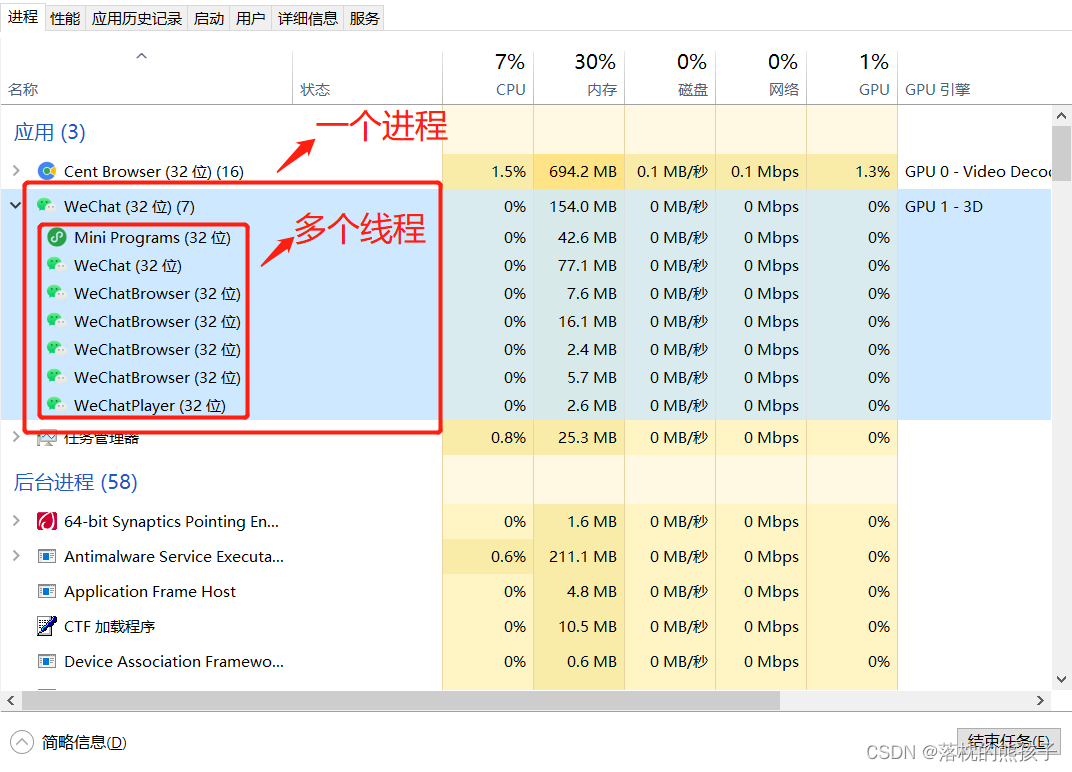Viewport: 1072px width, 772px height.
Task: Click the 简略信息 collapse arrow icon
Action: 22,743
